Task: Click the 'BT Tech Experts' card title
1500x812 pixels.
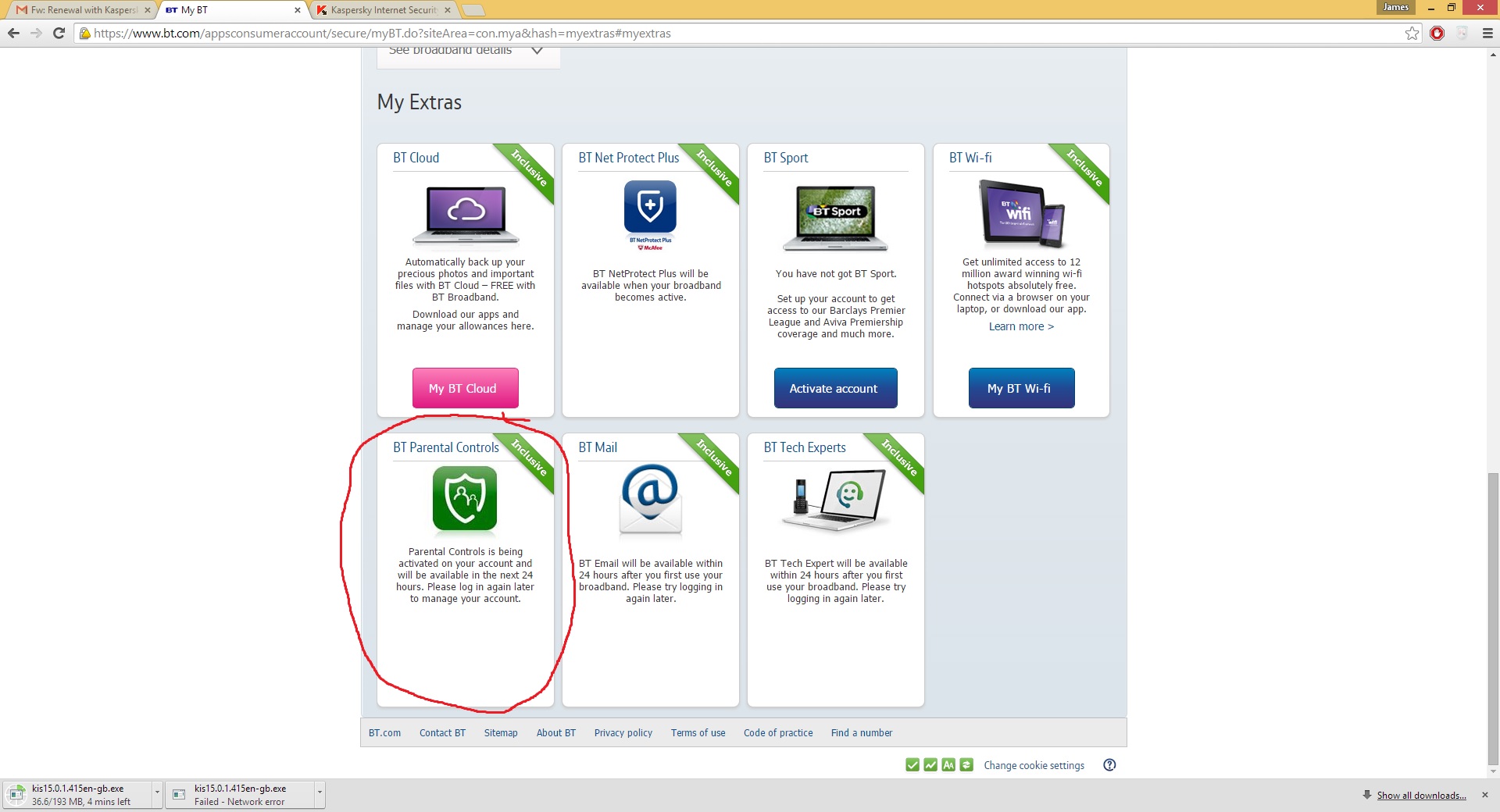Action: coord(805,447)
